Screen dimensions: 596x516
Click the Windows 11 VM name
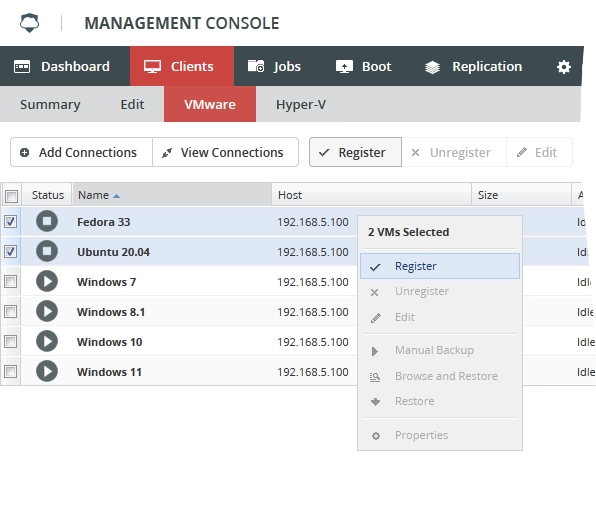(x=109, y=372)
